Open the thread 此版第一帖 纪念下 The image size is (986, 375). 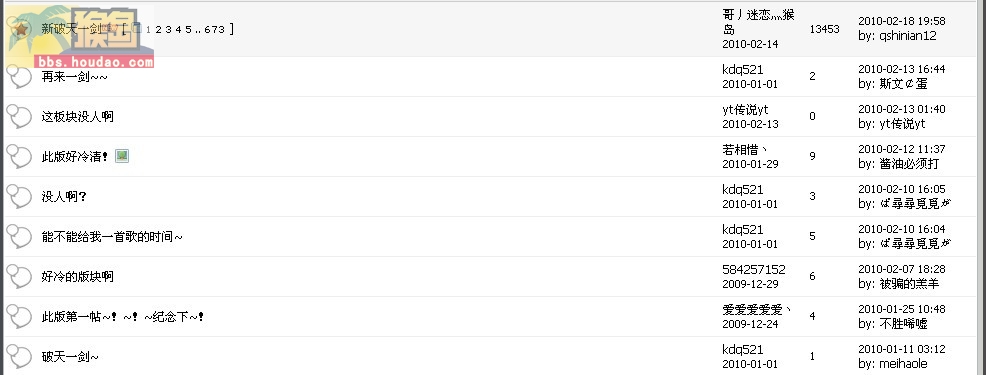[123, 316]
